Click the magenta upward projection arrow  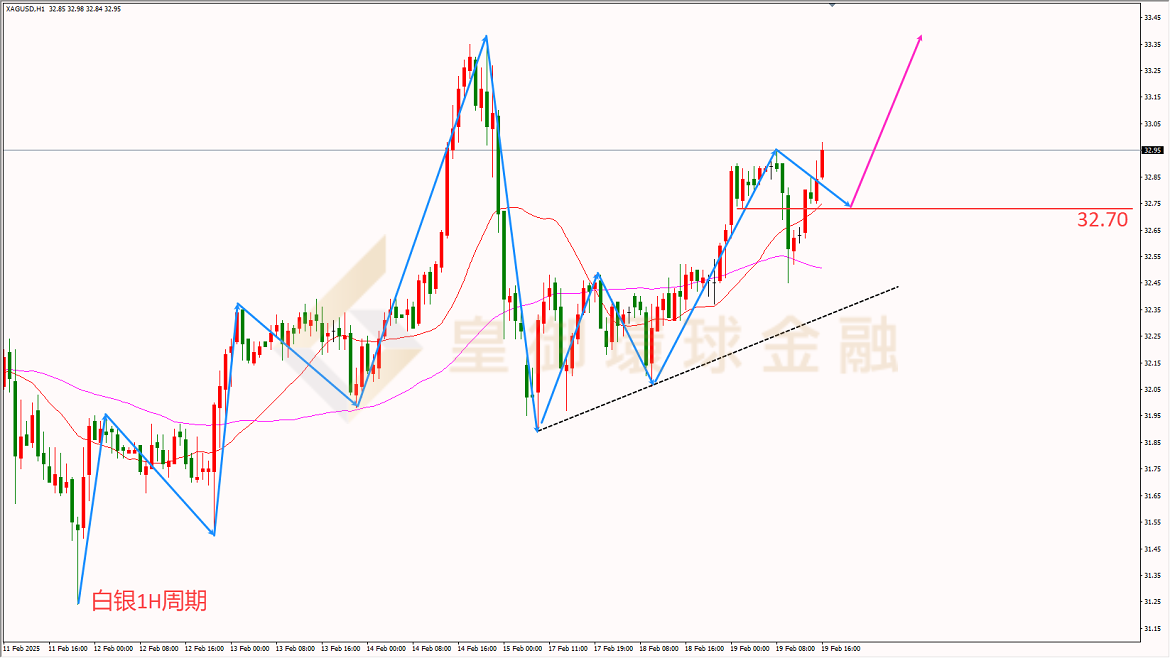[886, 121]
